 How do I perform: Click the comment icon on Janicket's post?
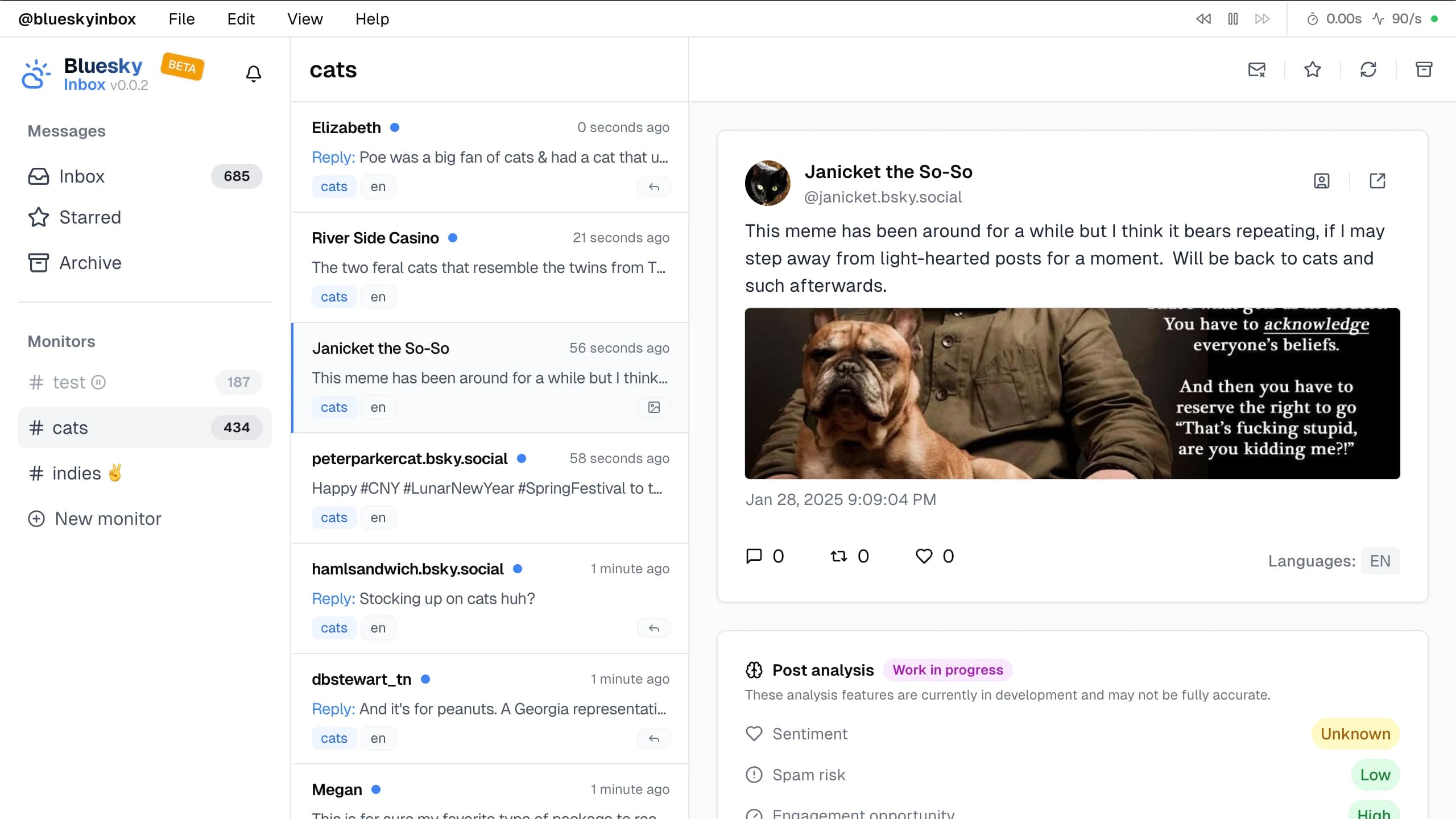(754, 556)
